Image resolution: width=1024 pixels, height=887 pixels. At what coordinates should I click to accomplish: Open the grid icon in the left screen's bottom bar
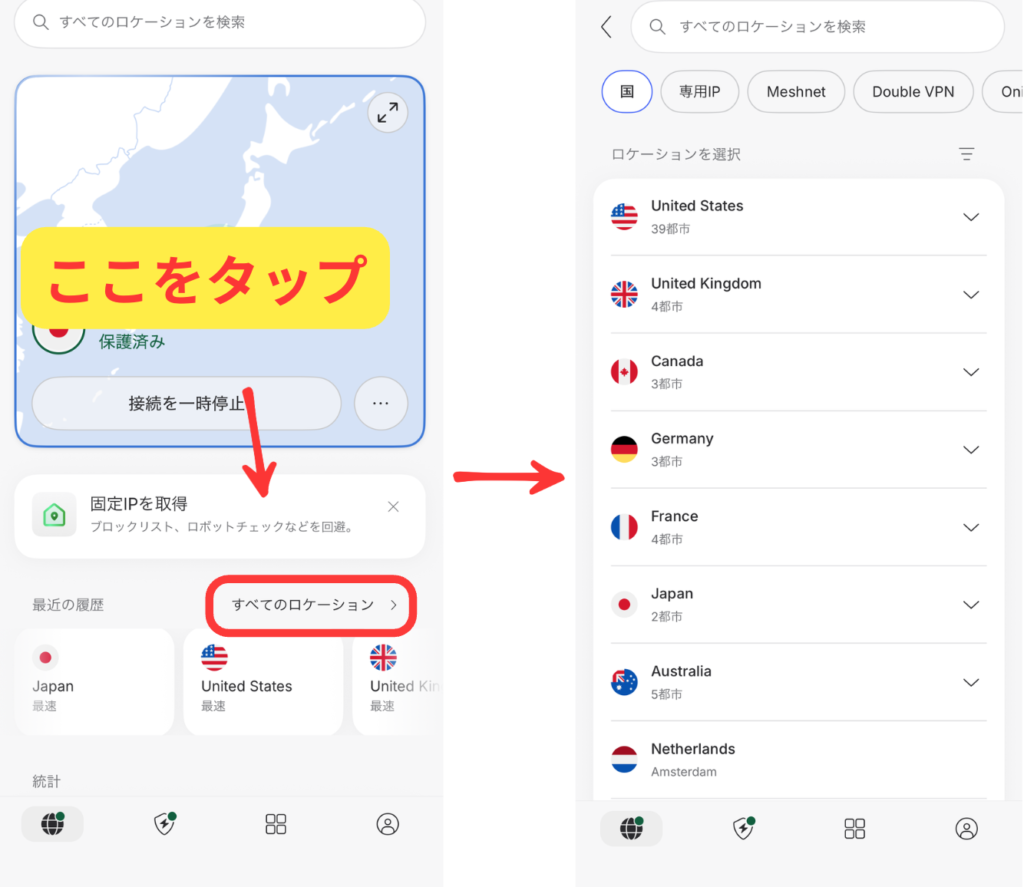276,824
